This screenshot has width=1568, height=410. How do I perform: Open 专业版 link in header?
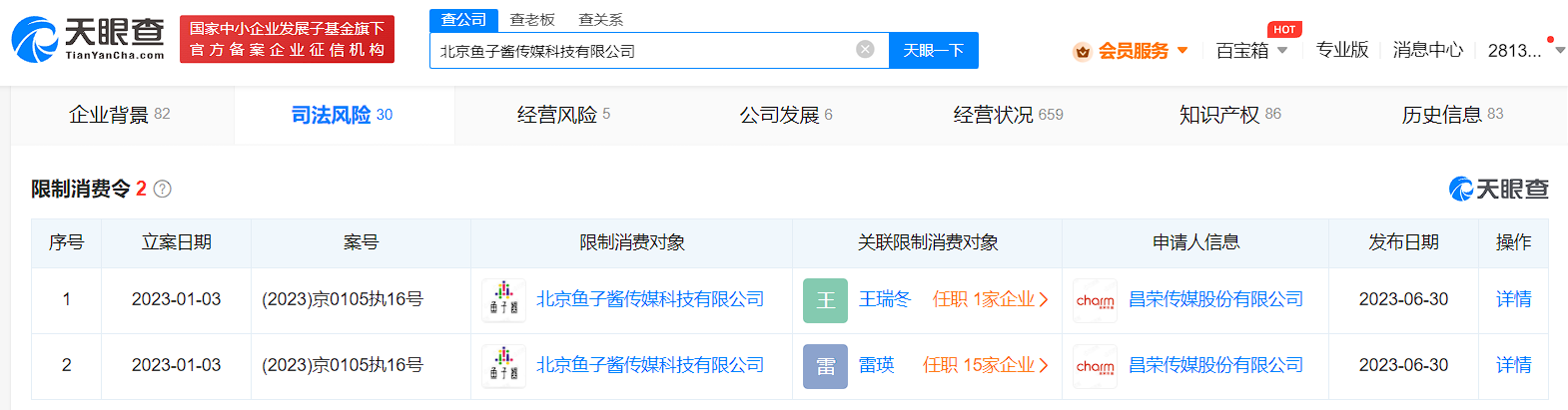pyautogui.click(x=1342, y=50)
